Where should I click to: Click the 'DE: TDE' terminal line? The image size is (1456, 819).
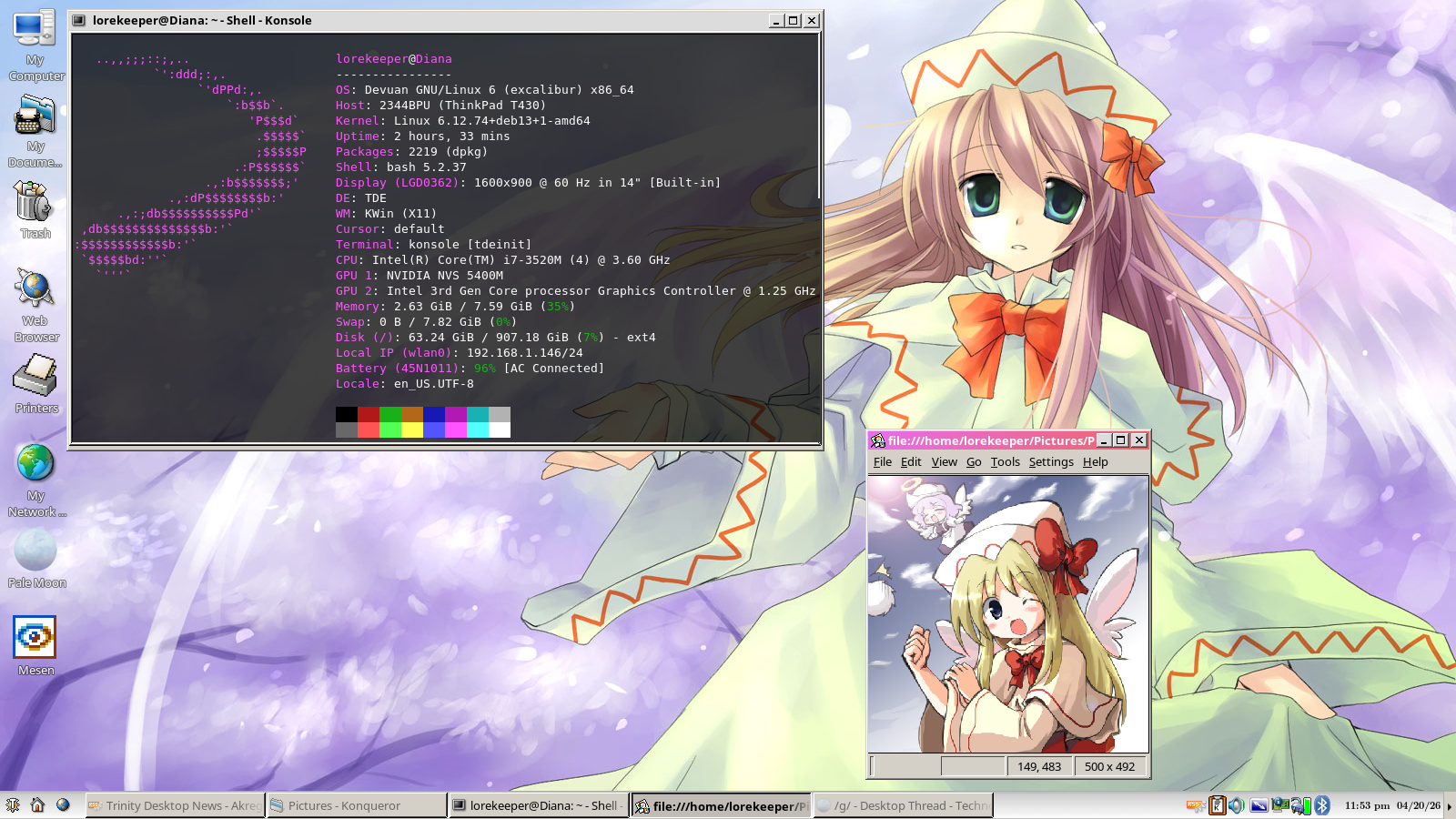[x=361, y=198]
